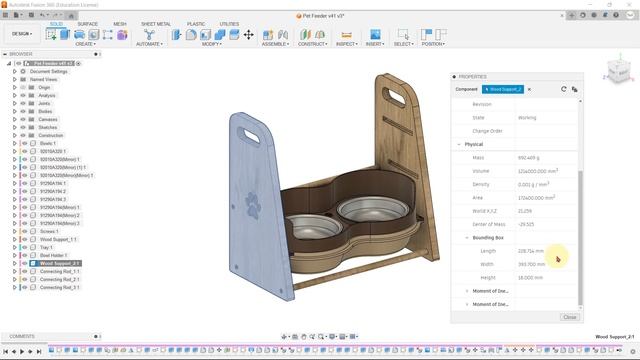Select the Insert image icon
The height and width of the screenshot is (360, 640).
tap(375, 35)
